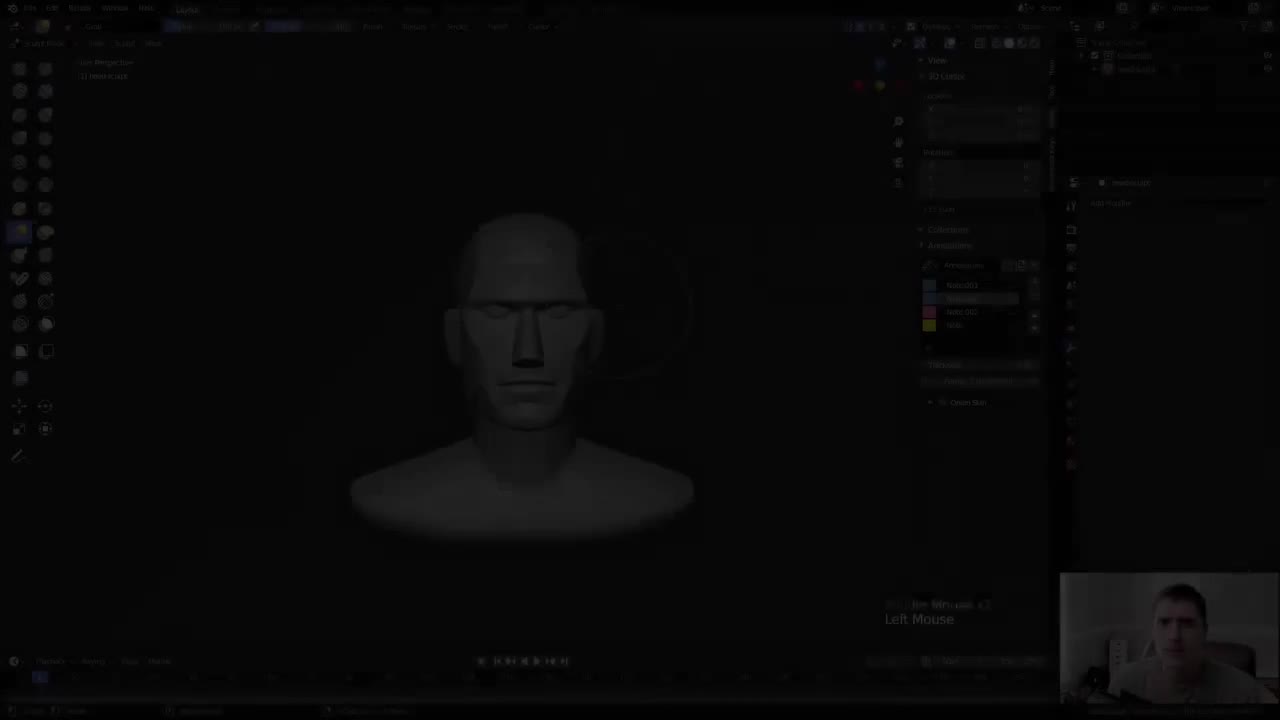Switch to the Layout workspace tab
Screen dimensions: 1280x720
click(187, 8)
